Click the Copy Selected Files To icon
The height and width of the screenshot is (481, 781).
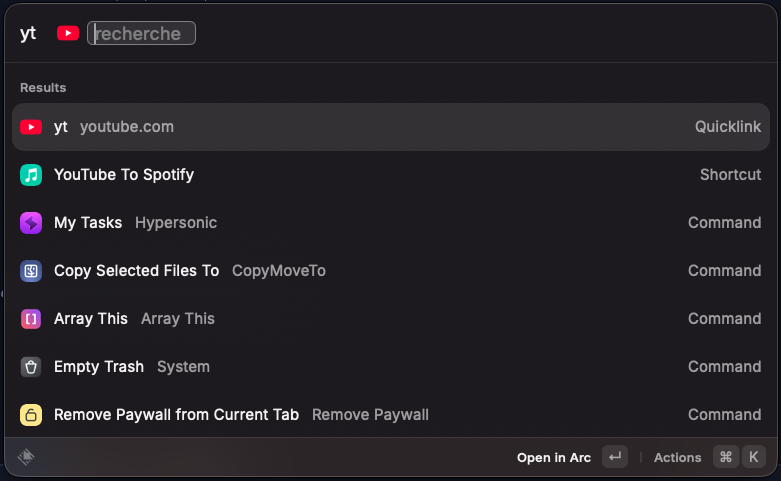31,271
